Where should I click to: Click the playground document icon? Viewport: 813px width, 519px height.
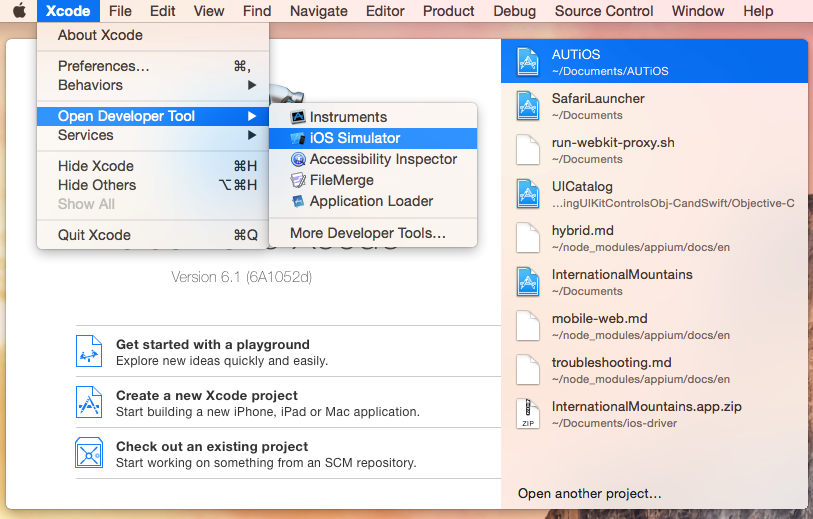pos(89,351)
